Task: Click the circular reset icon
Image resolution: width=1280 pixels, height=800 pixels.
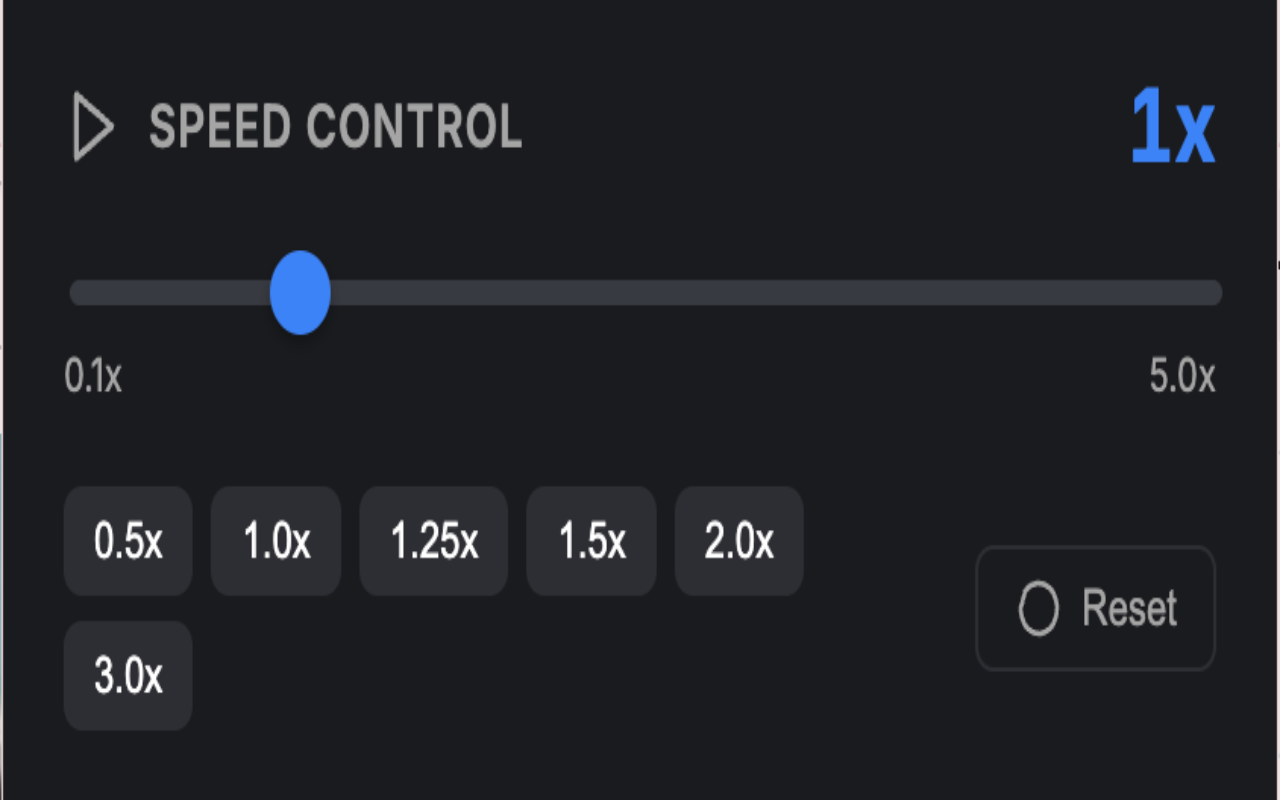Action: pos(1038,608)
